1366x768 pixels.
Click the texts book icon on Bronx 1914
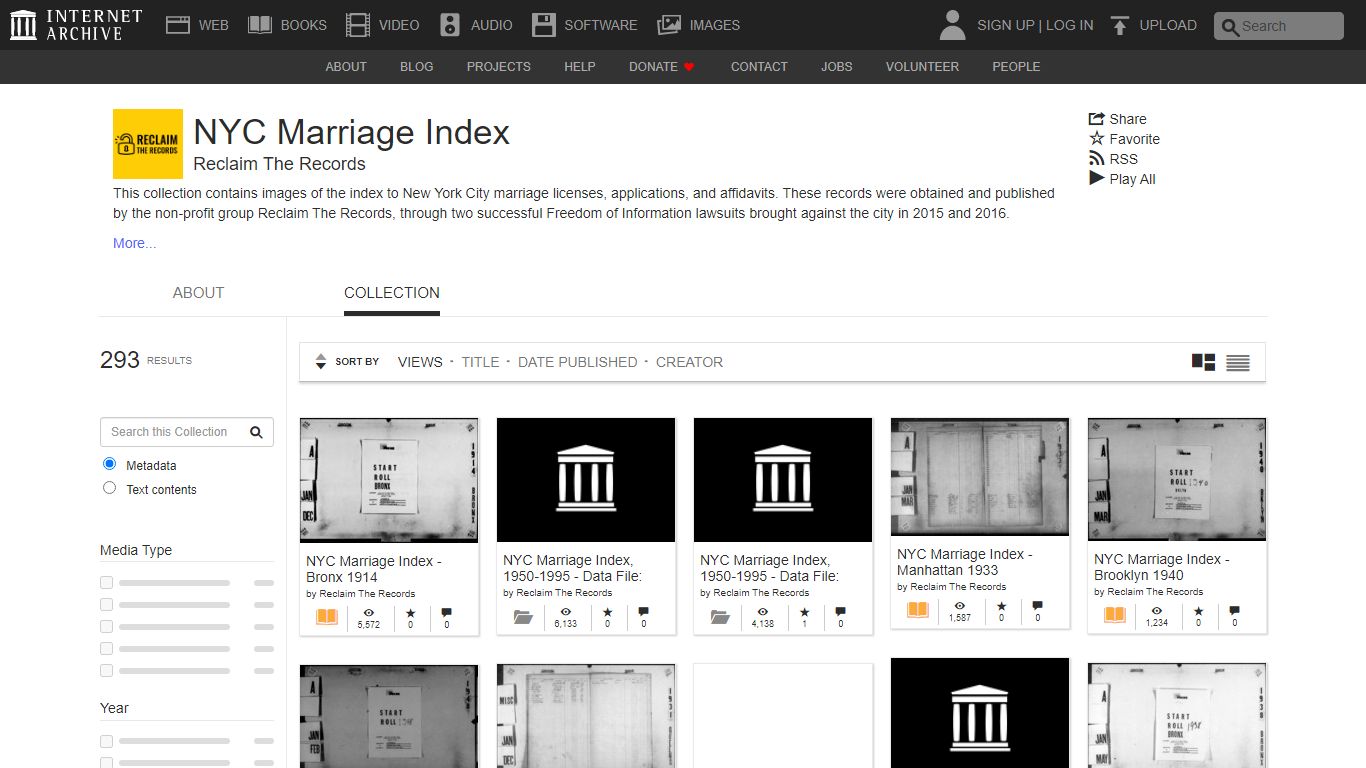pyautogui.click(x=327, y=617)
